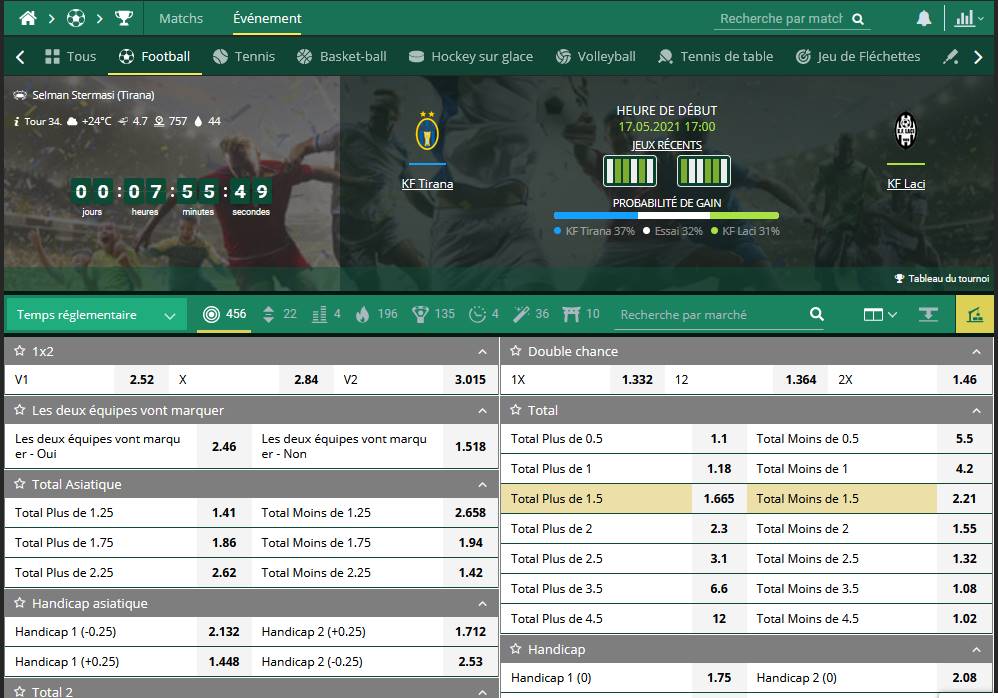The image size is (998, 698).
Task: Click the Recherche par marché input field
Action: pos(710,314)
